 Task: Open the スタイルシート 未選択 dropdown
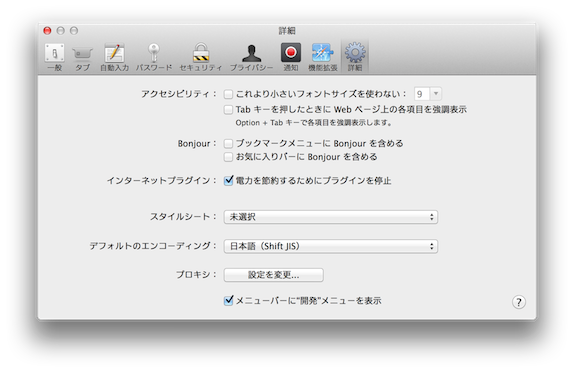tap(331, 217)
